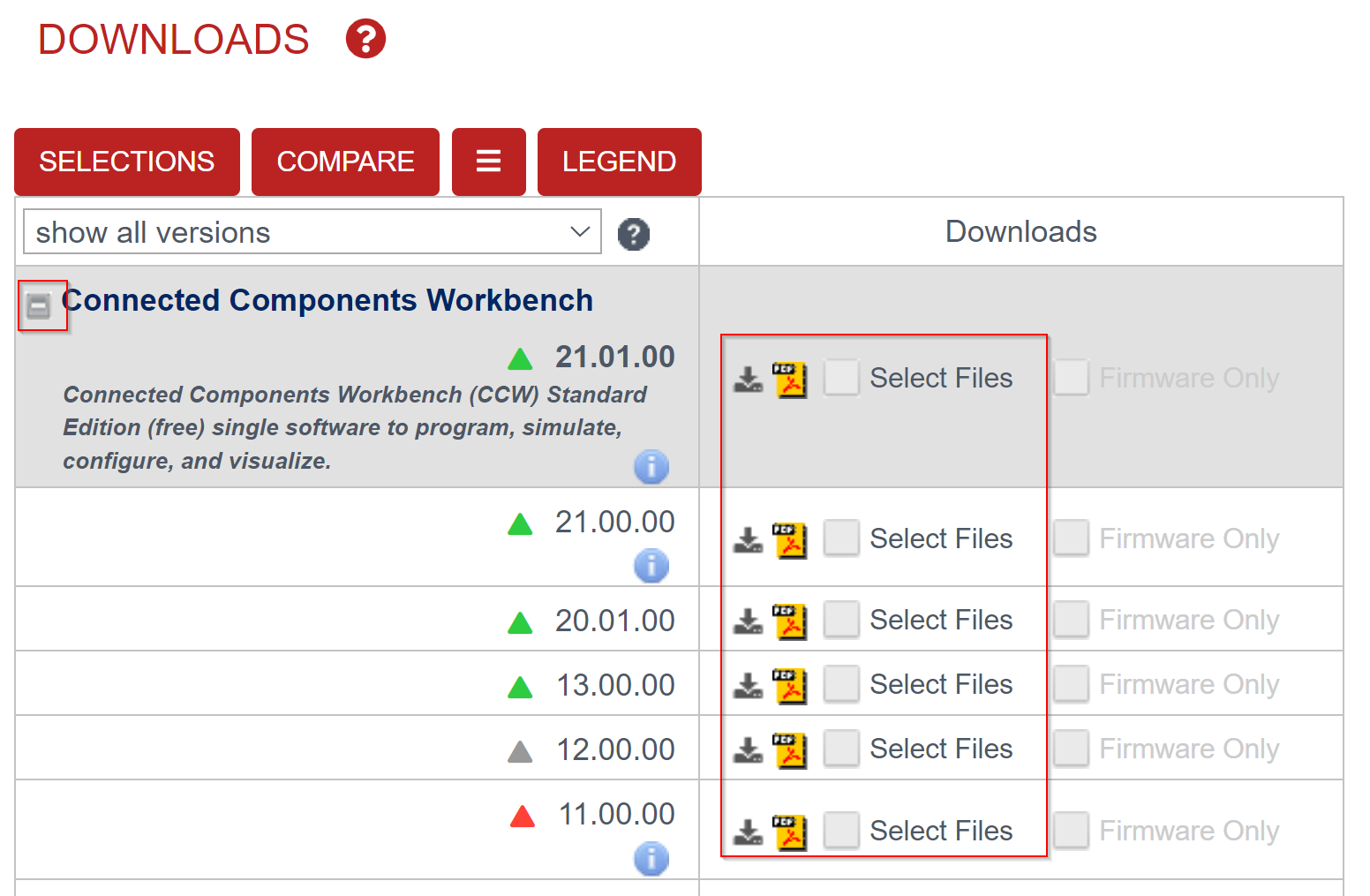
Task: Collapse the Connected Components Workbench group
Action: click(x=39, y=306)
